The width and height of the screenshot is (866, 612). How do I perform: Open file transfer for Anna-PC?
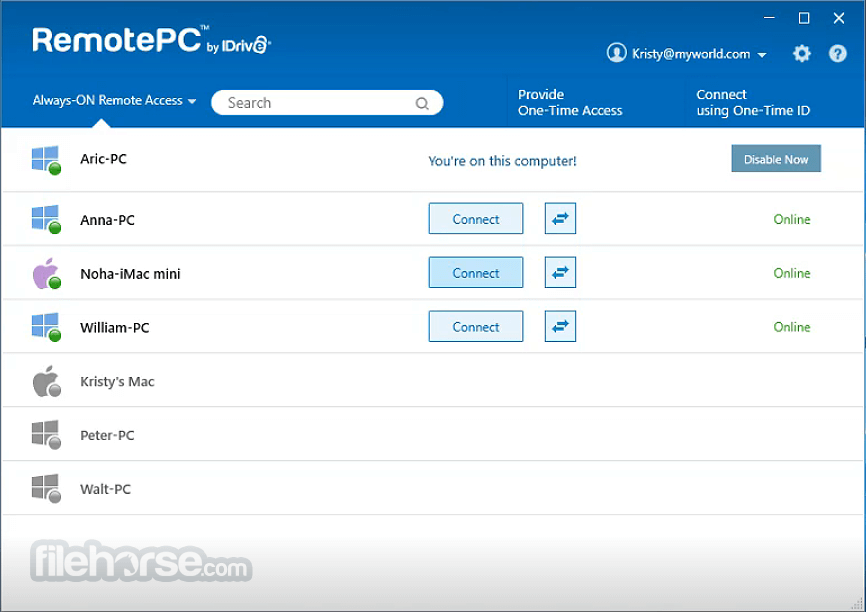pos(560,219)
